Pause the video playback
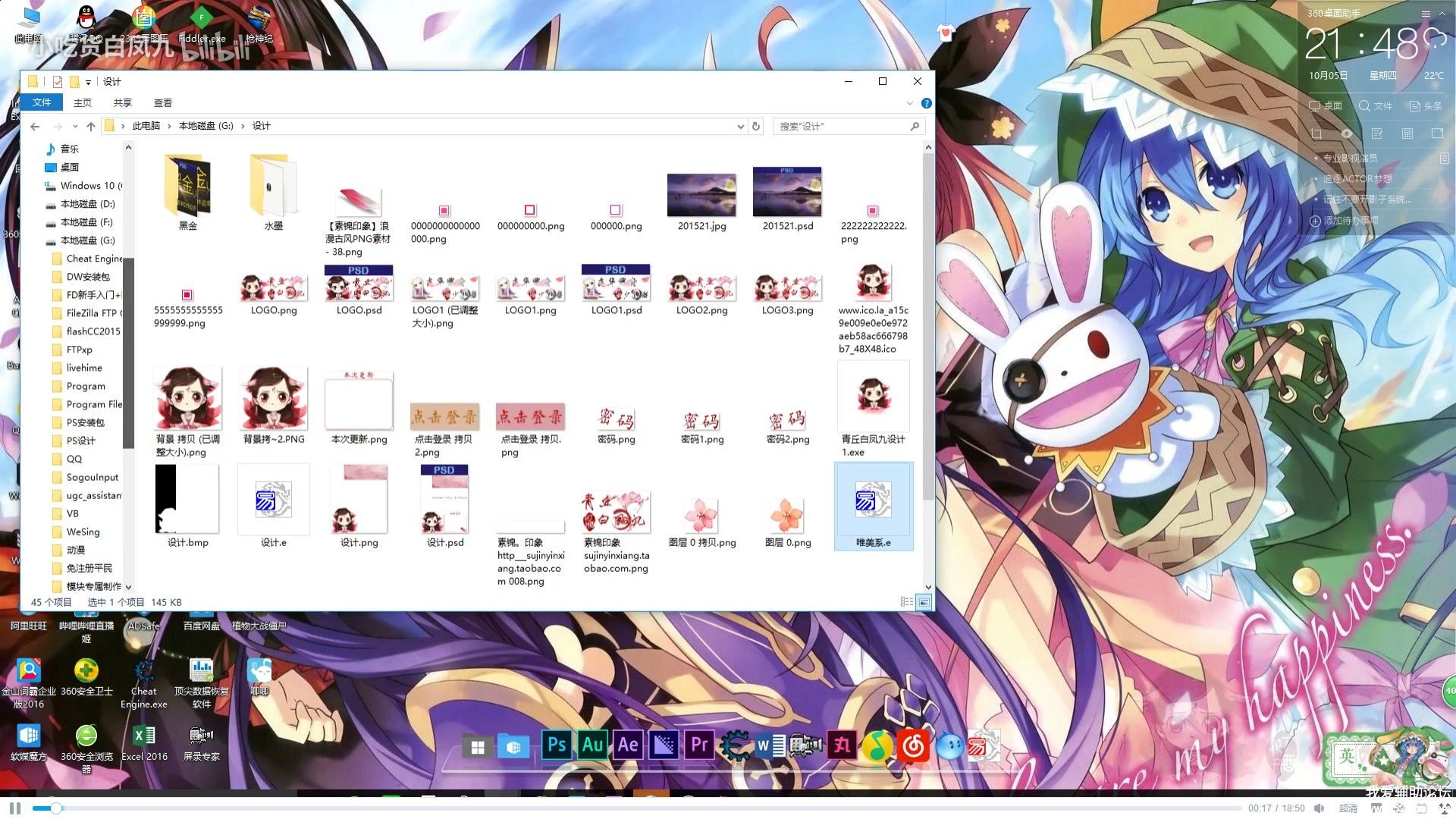The height and width of the screenshot is (819, 1456). [15, 808]
